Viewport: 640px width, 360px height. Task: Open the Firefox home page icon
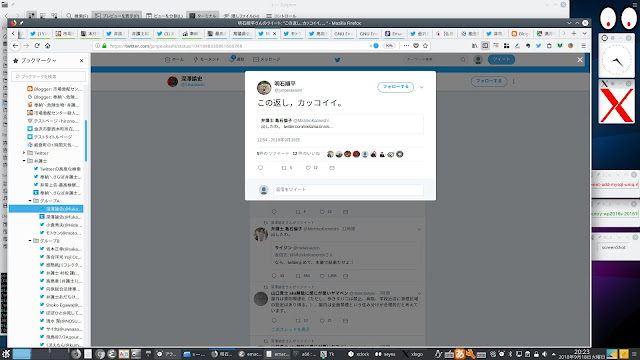[x=47, y=46]
